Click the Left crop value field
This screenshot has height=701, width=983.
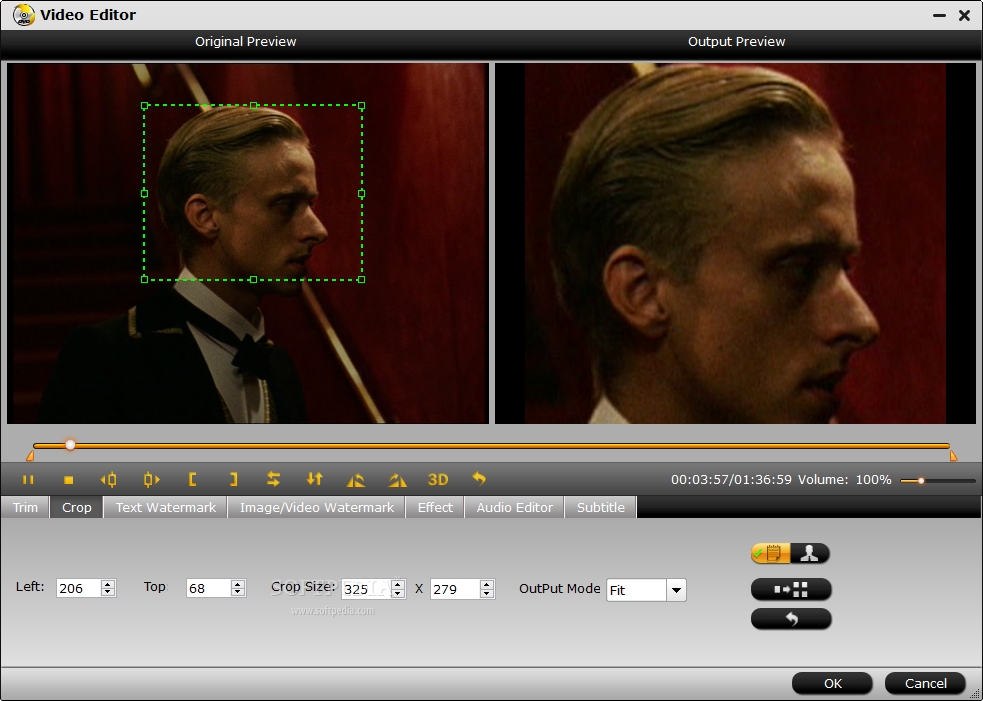pyautogui.click(x=78, y=588)
